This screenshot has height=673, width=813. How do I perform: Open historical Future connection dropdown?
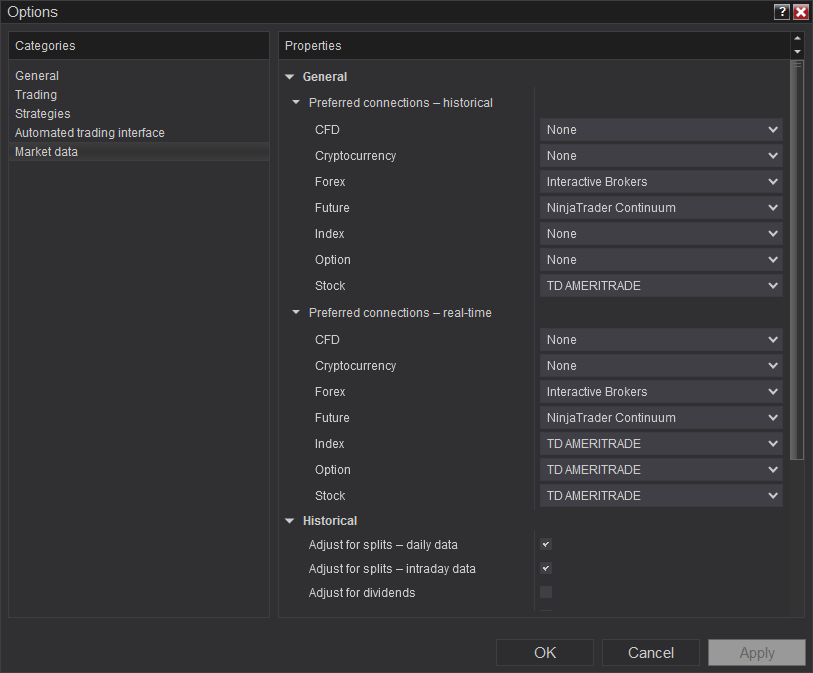click(661, 208)
